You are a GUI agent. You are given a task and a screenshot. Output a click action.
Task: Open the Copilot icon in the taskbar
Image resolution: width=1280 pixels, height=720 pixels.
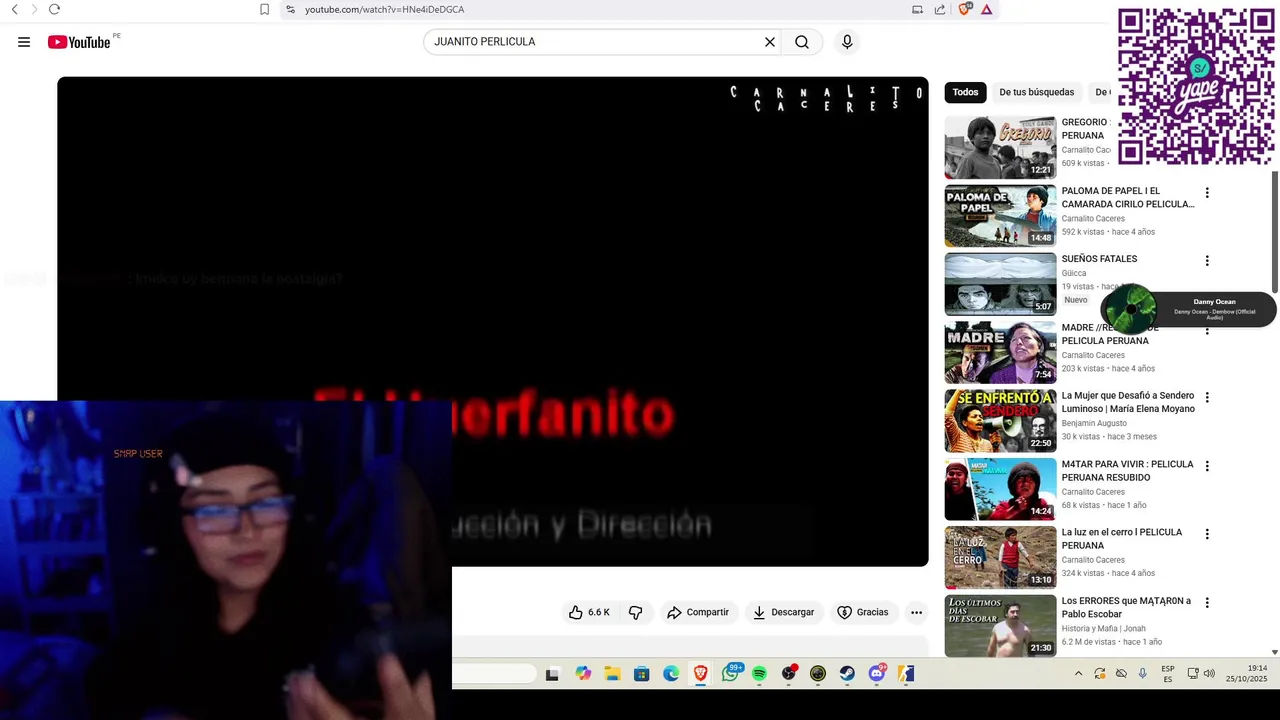583,674
